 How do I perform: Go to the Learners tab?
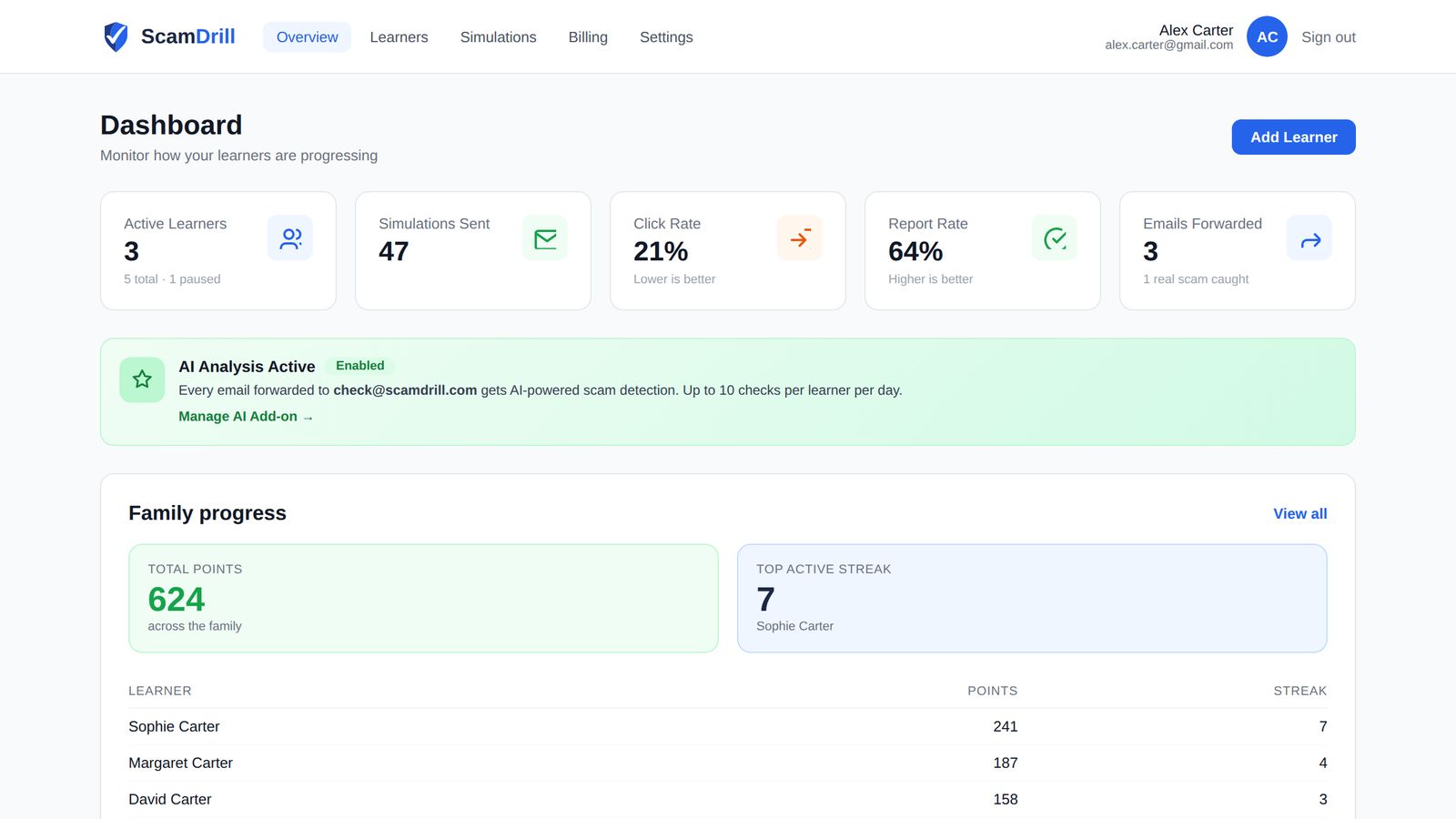pos(399,37)
